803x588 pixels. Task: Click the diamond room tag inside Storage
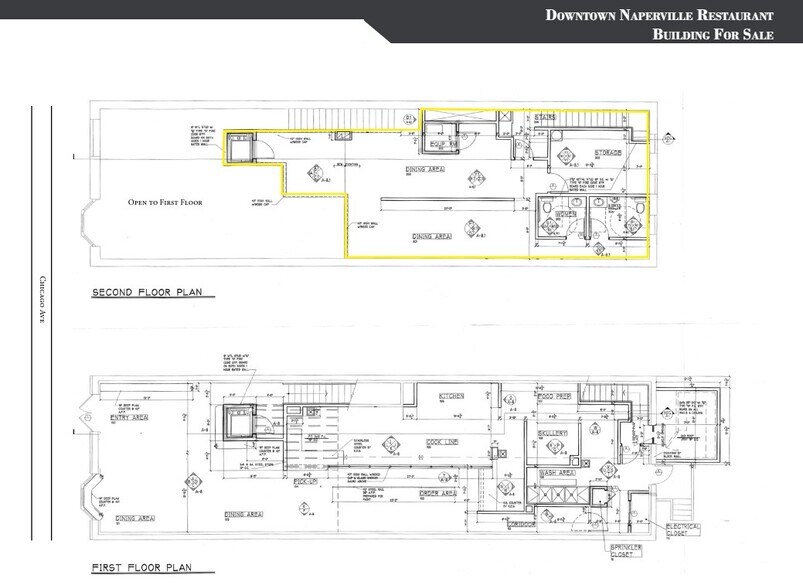(565, 156)
